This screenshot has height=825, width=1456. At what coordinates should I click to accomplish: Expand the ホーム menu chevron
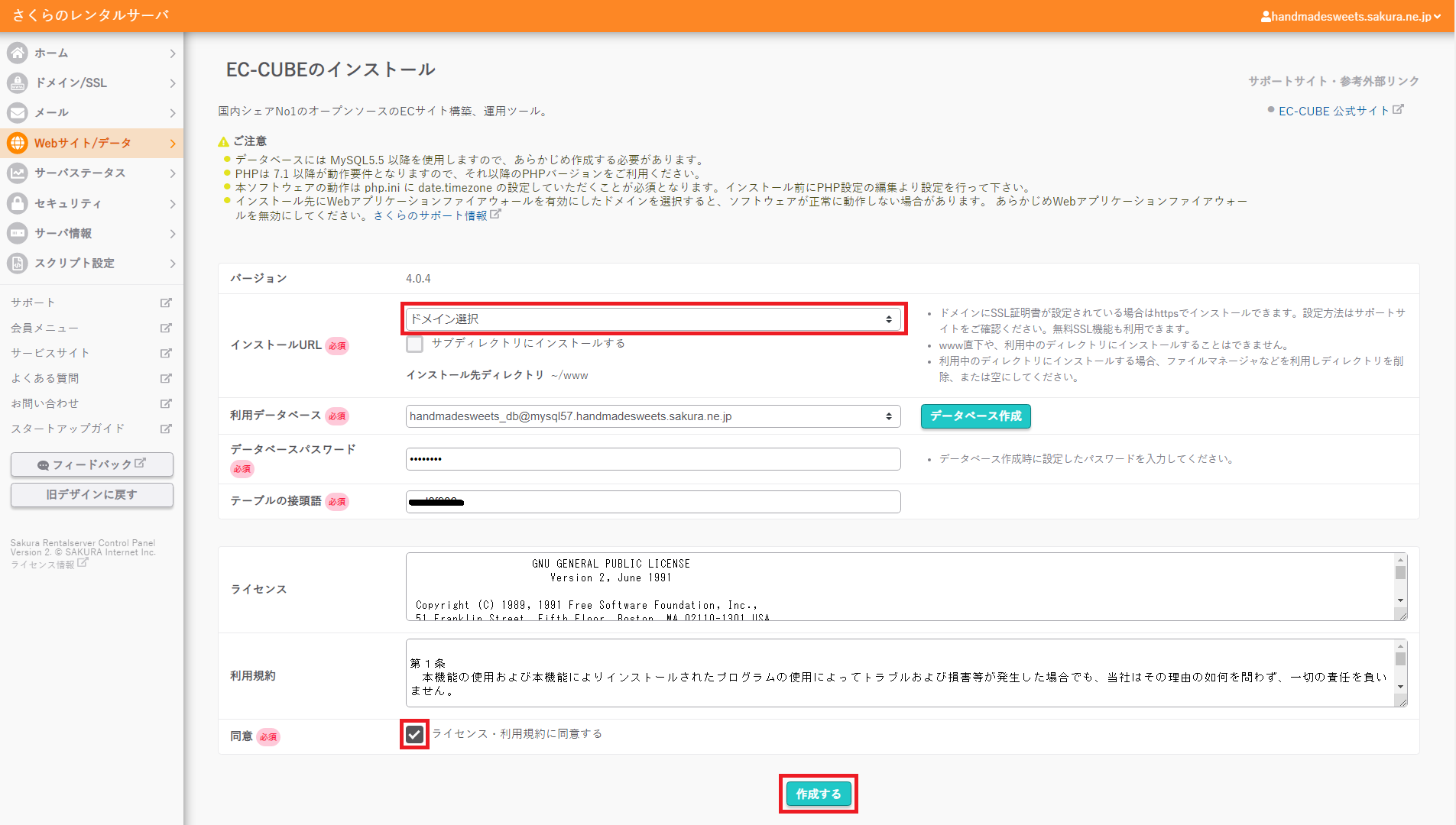(x=173, y=53)
